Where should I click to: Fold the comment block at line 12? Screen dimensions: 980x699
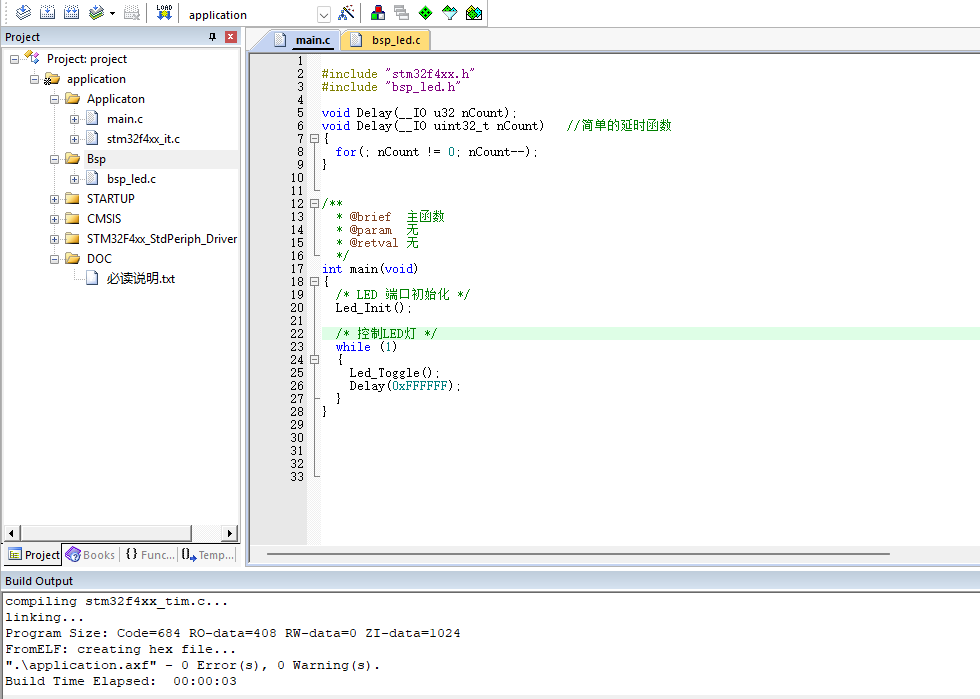[314, 204]
